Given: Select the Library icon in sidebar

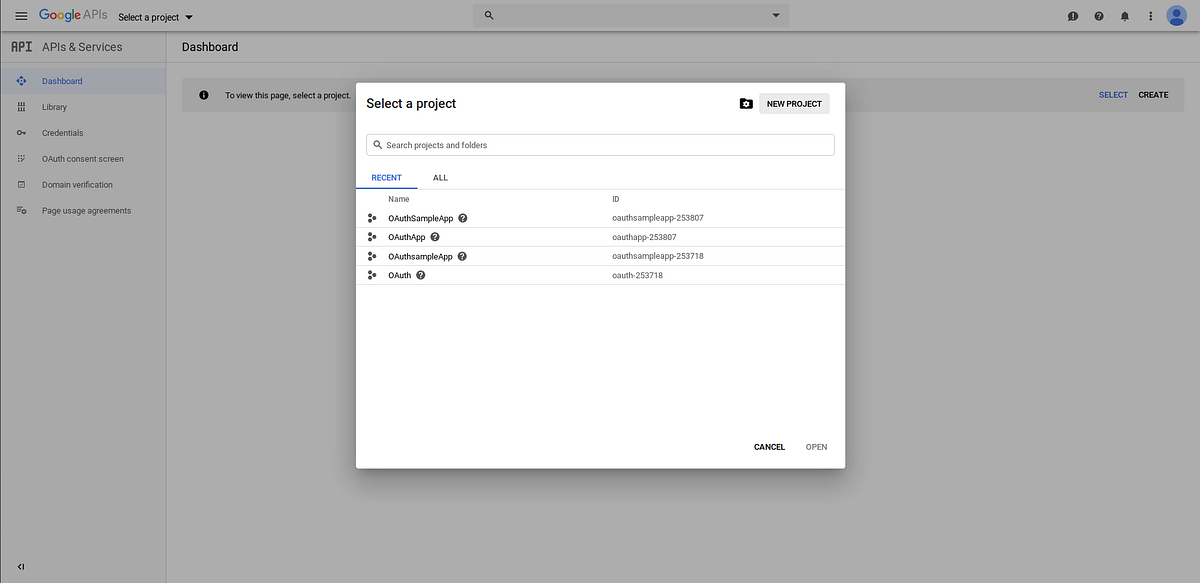Looking at the screenshot, I should [x=21, y=107].
